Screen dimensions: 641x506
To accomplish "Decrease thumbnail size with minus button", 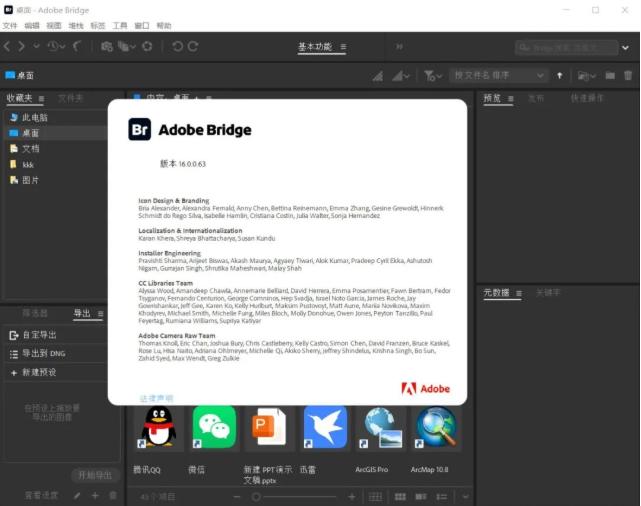I will (237, 497).
